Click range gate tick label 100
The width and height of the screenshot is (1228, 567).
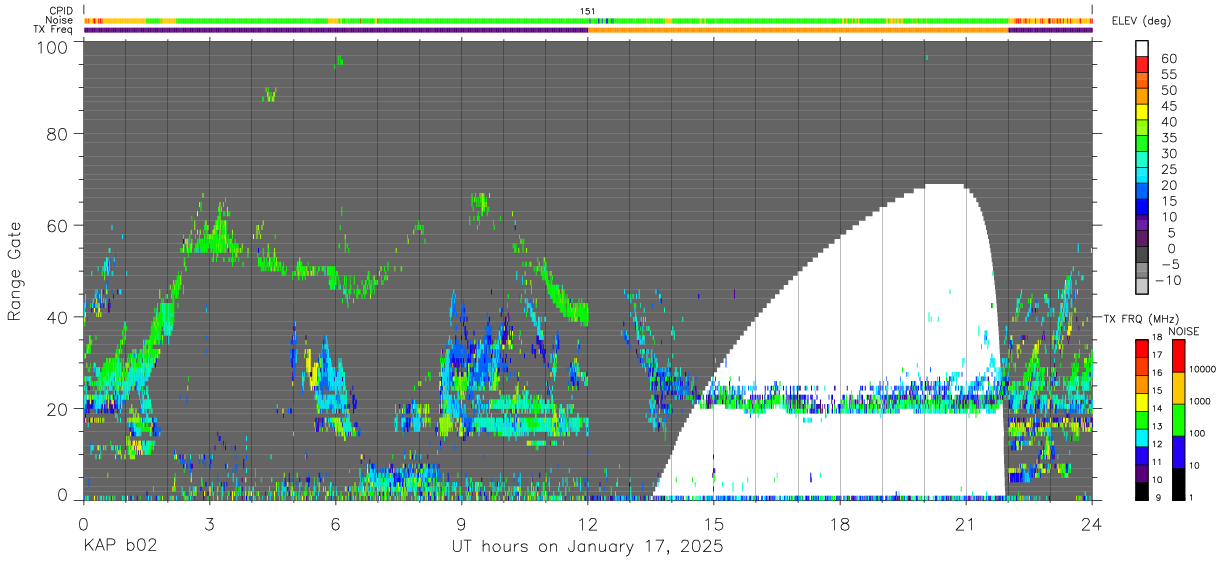[x=54, y=47]
